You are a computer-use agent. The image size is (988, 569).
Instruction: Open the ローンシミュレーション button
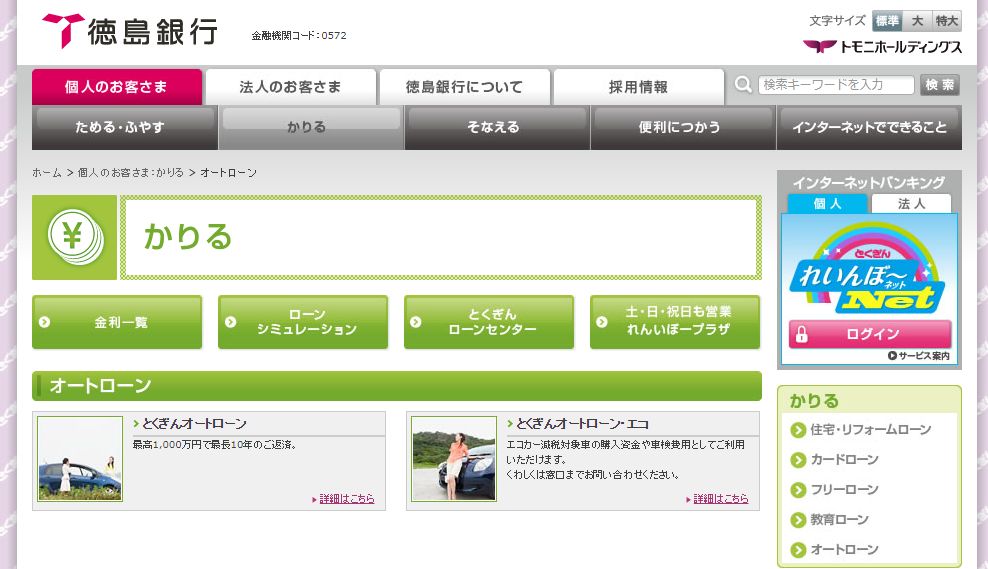point(303,322)
